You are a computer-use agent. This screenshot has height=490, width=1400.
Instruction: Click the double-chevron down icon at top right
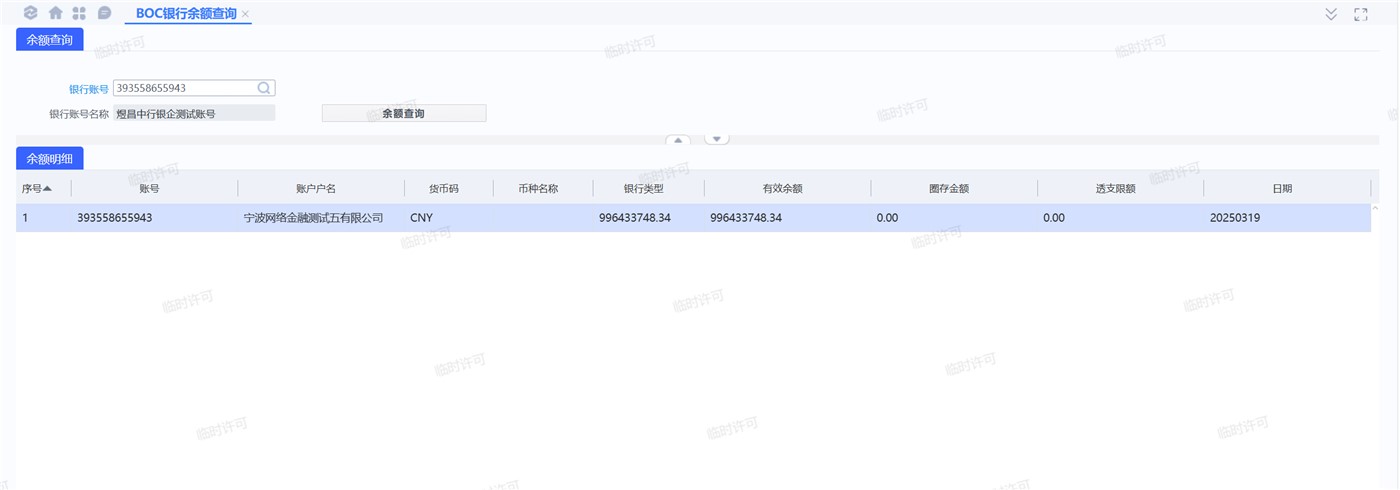(1331, 14)
